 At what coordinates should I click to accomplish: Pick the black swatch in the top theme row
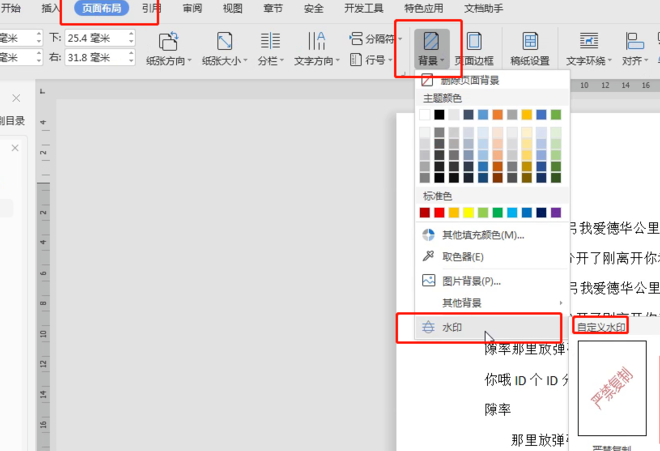pos(439,115)
